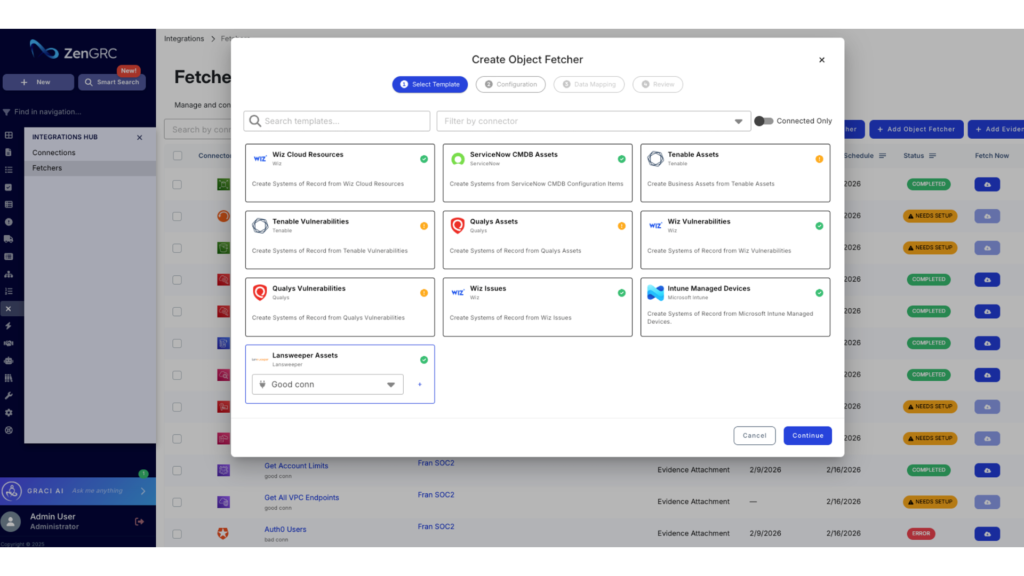Click the settings gear icon in left sidebar
1024x576 pixels.
pyautogui.click(x=8, y=413)
